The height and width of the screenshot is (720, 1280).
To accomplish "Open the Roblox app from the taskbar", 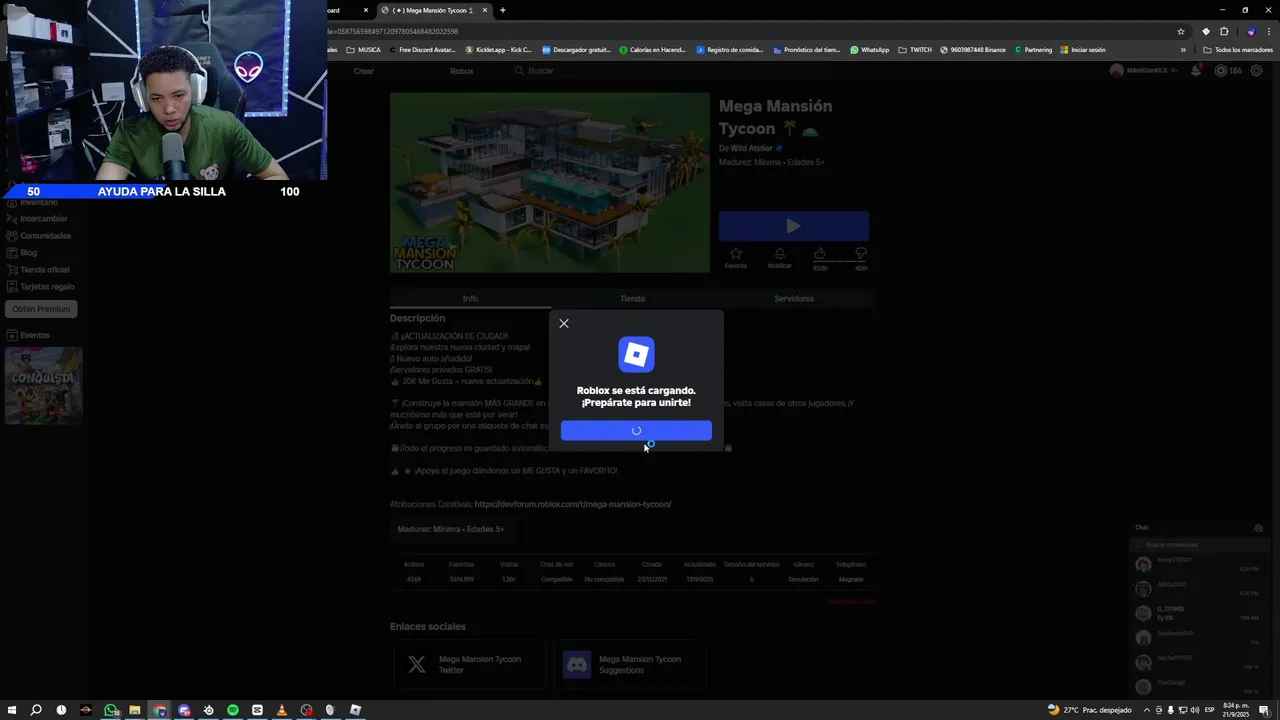I will (355, 710).
